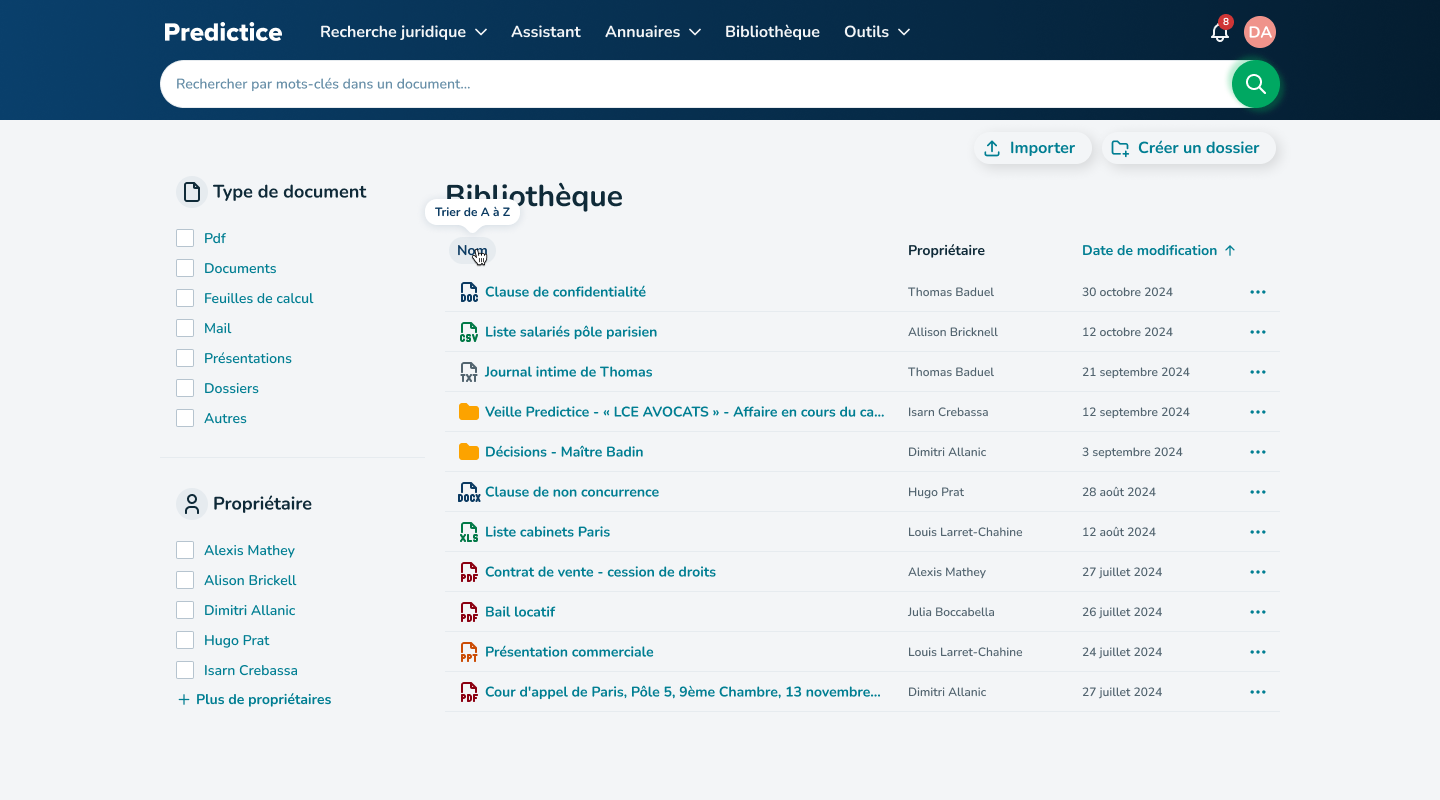
Task: Open more options for Clause de non concurrence
Action: coord(1258,492)
